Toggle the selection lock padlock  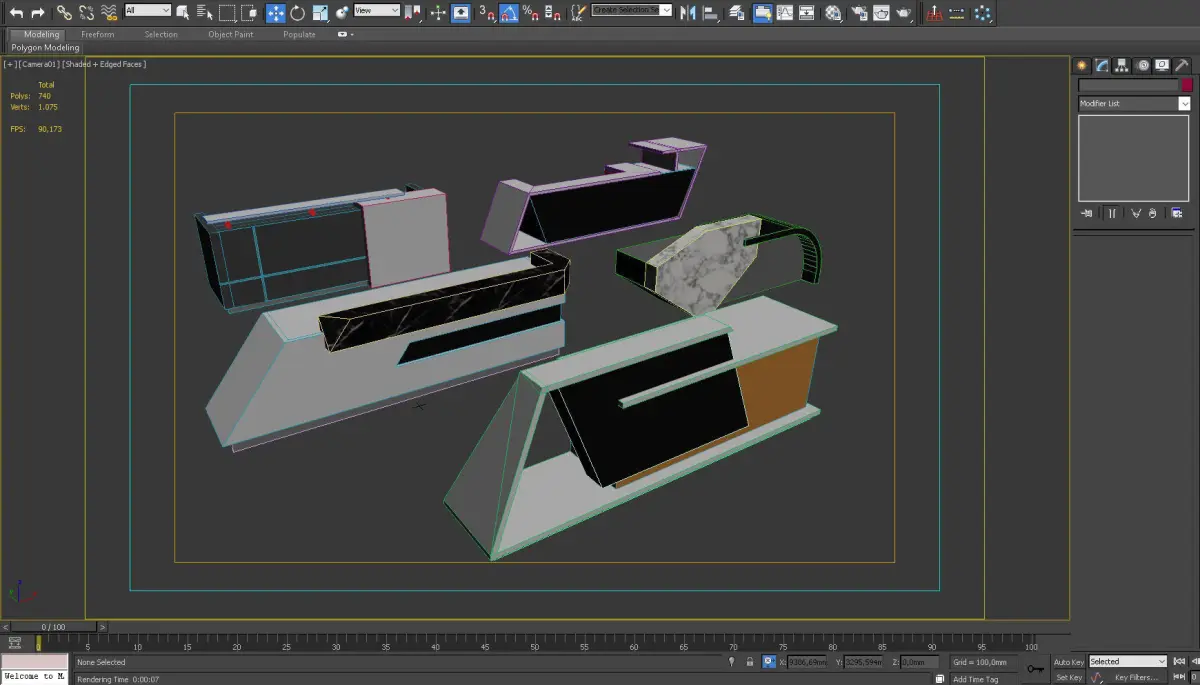tap(750, 662)
